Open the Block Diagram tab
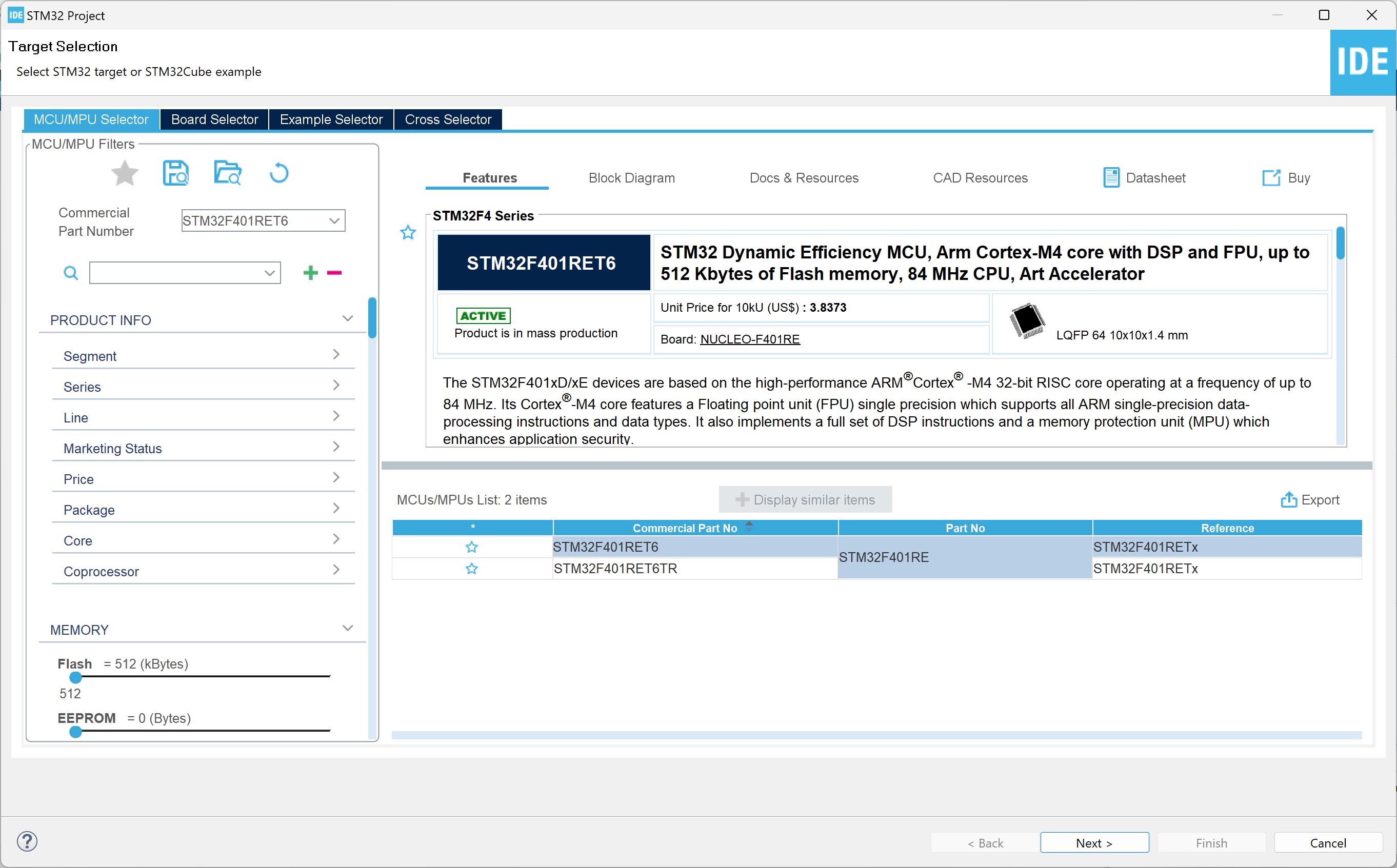1397x868 pixels. [x=631, y=178]
